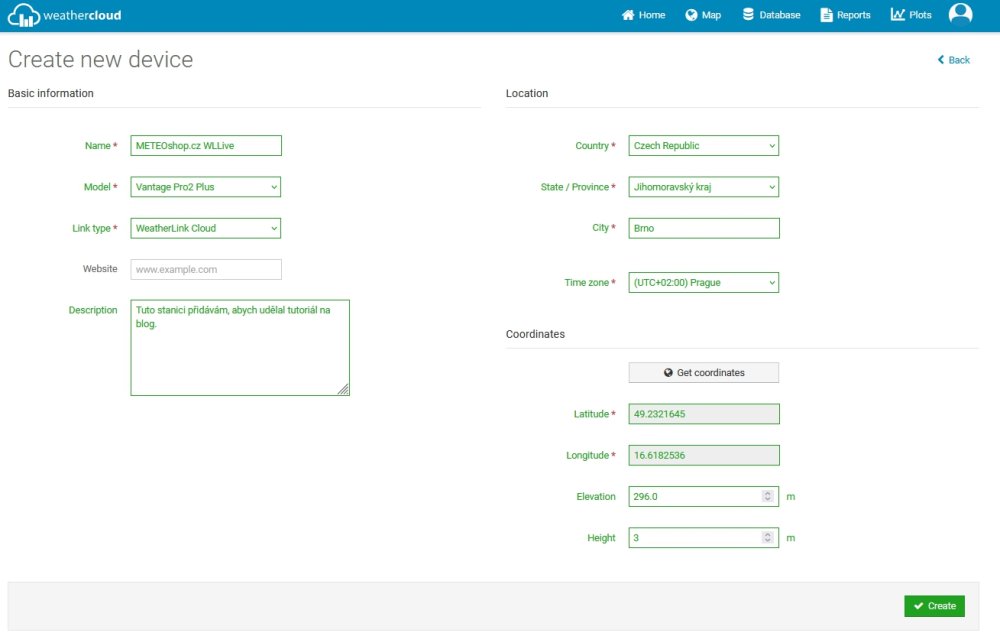Expand the State / Province dropdown

coord(703,187)
